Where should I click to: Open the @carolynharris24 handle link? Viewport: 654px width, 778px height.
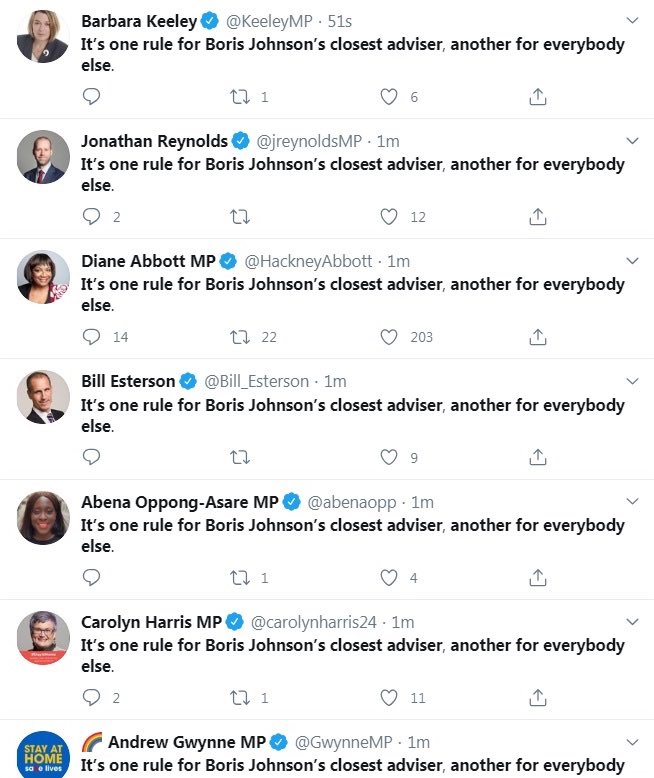coord(313,622)
